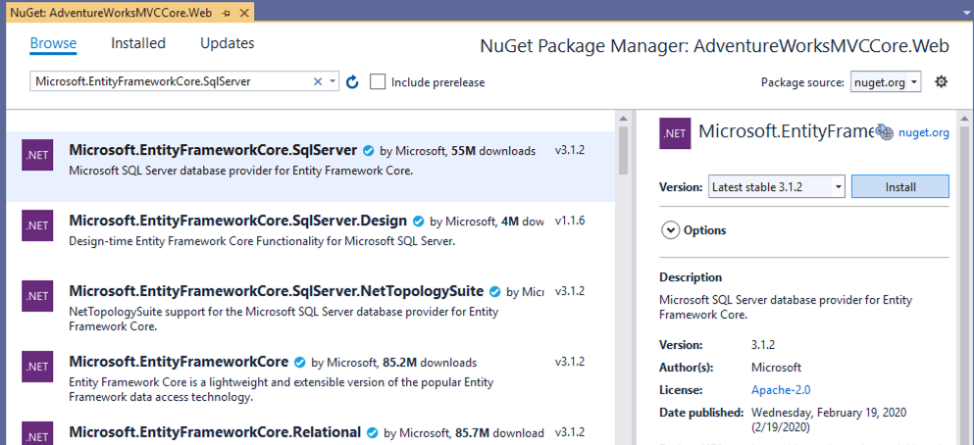The width and height of the screenshot is (974, 445).
Task: Select Microsoft.EntityFrameworkCore.Relational package title
Action: [x=215, y=432]
